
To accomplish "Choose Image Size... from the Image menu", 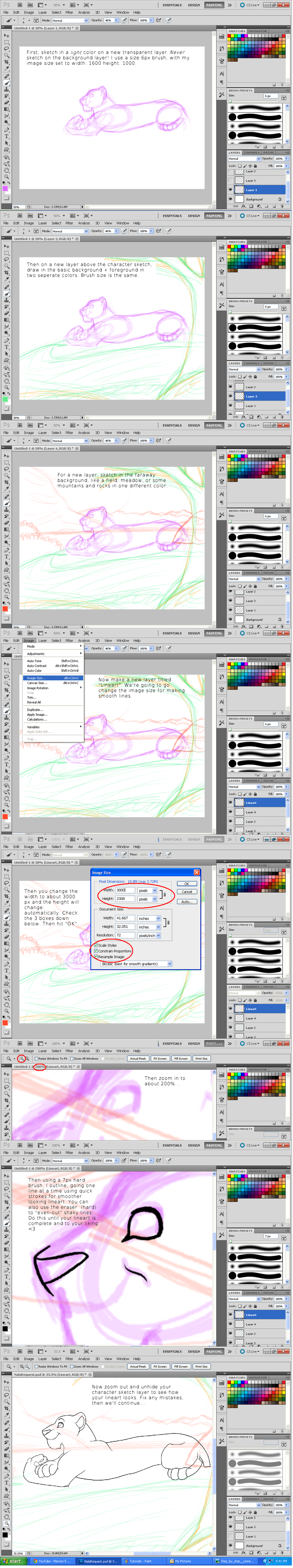I will coord(52,678).
